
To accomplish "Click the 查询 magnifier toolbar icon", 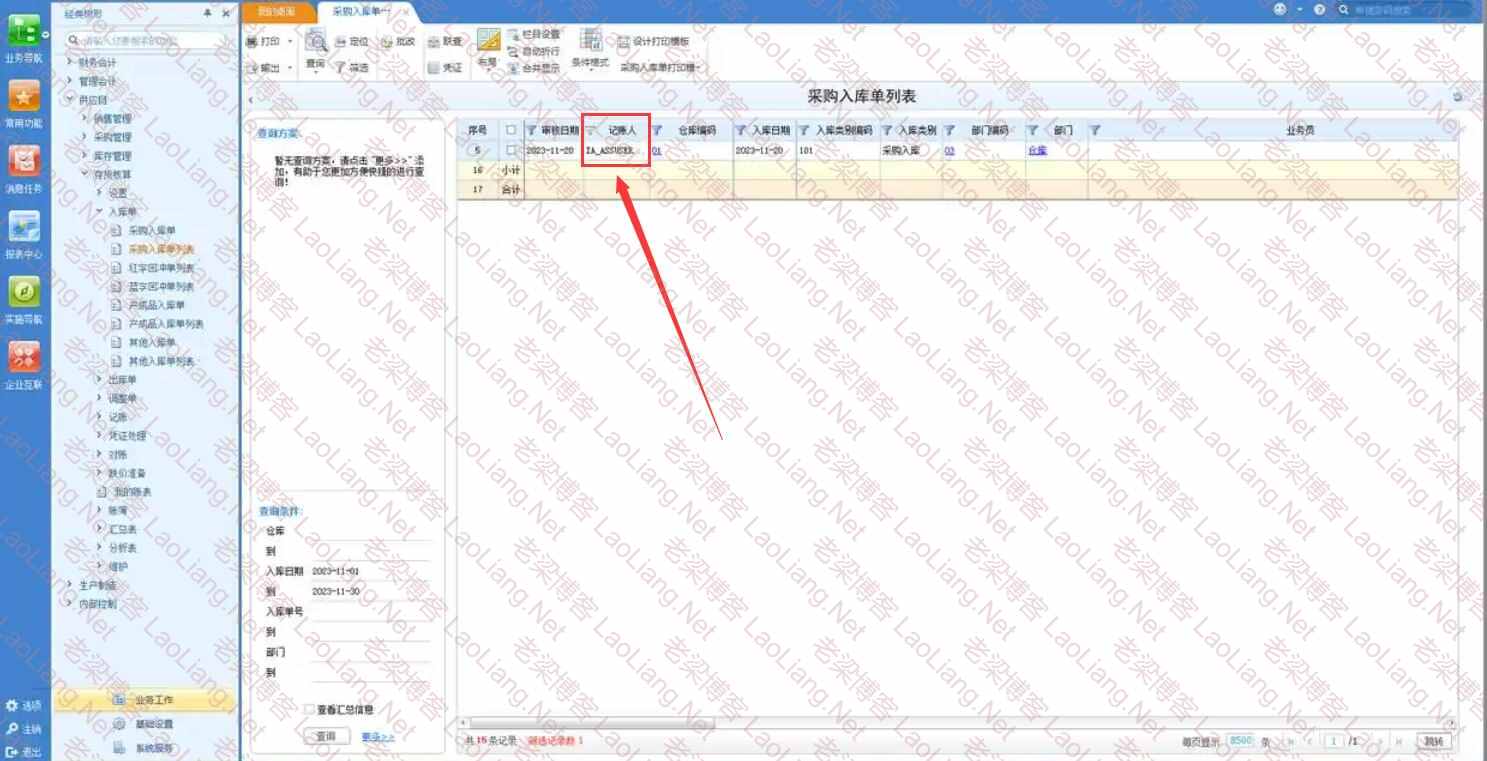I will click(x=316, y=42).
